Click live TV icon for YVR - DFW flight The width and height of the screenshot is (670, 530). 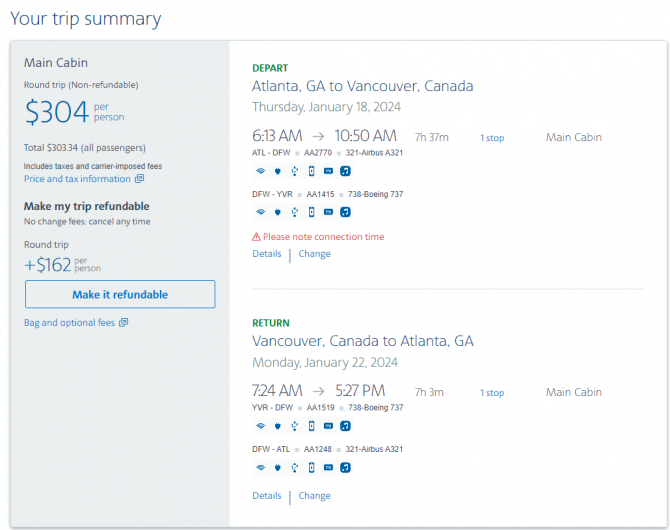point(328,426)
